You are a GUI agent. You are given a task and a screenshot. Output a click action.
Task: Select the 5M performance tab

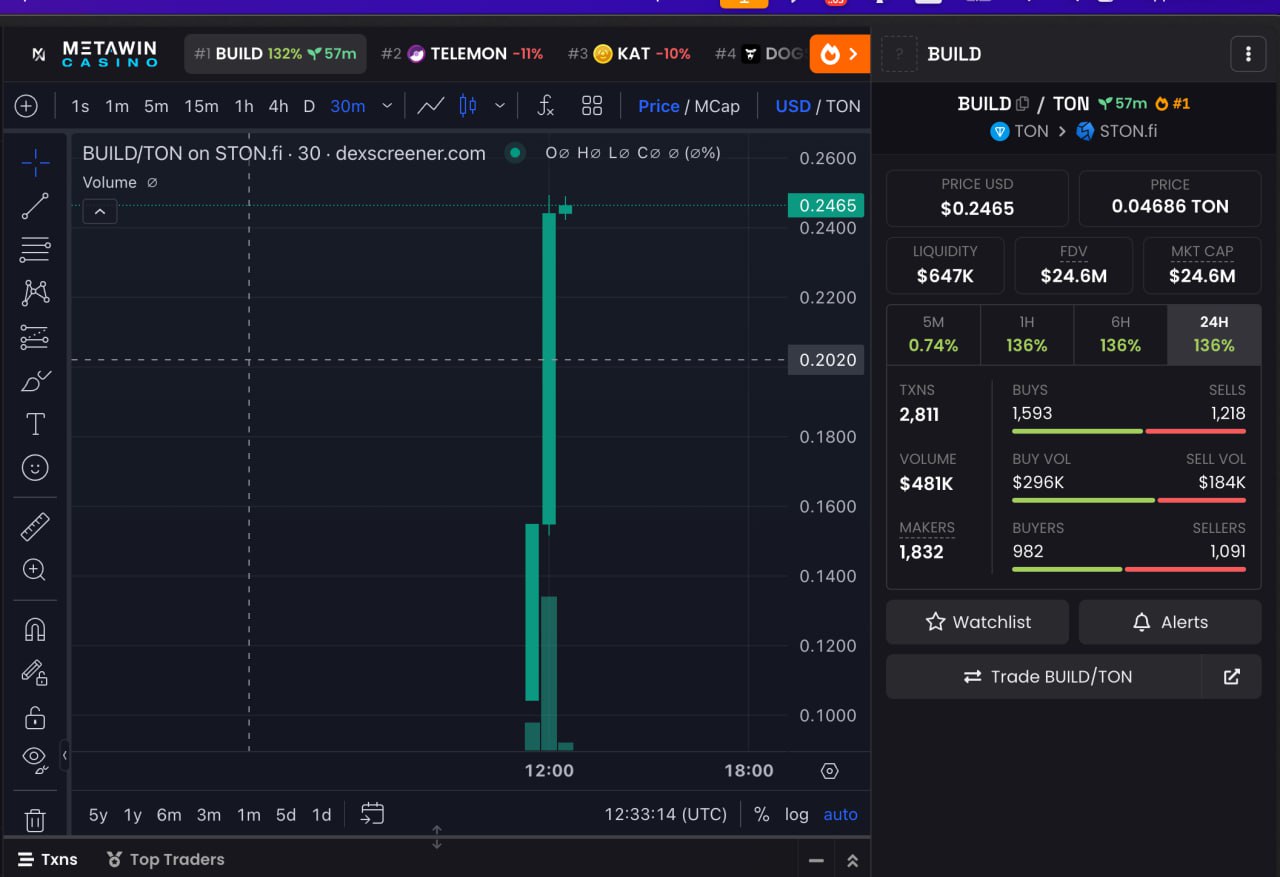pos(933,334)
